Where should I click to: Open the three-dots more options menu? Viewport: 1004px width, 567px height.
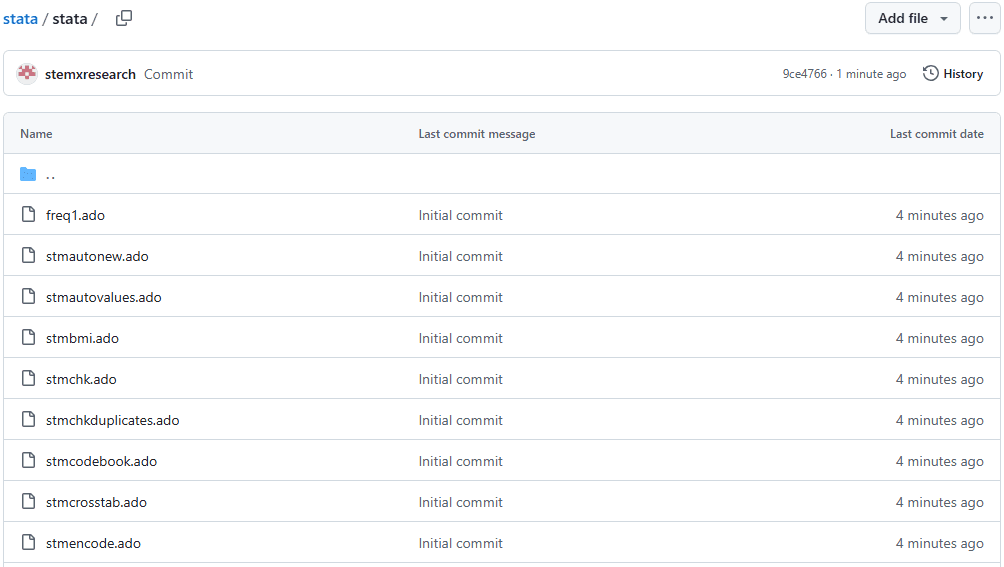(984, 18)
